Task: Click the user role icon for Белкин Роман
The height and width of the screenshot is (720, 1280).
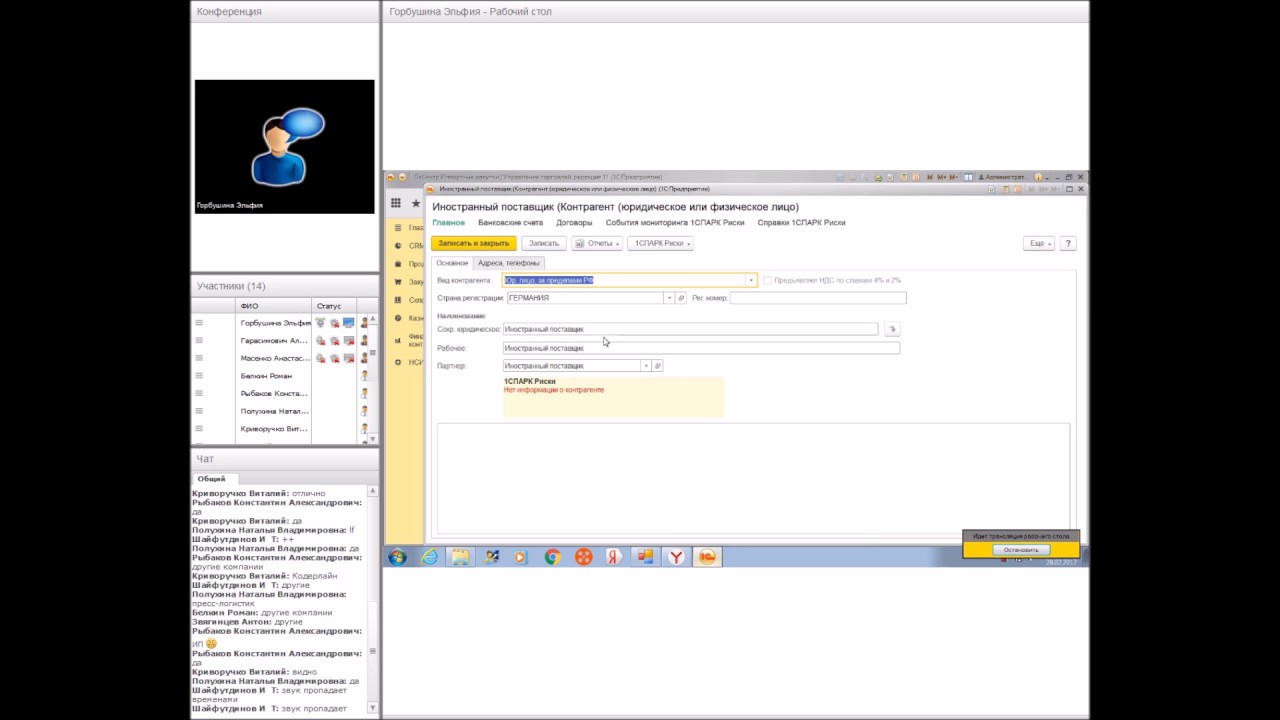Action: (x=364, y=376)
